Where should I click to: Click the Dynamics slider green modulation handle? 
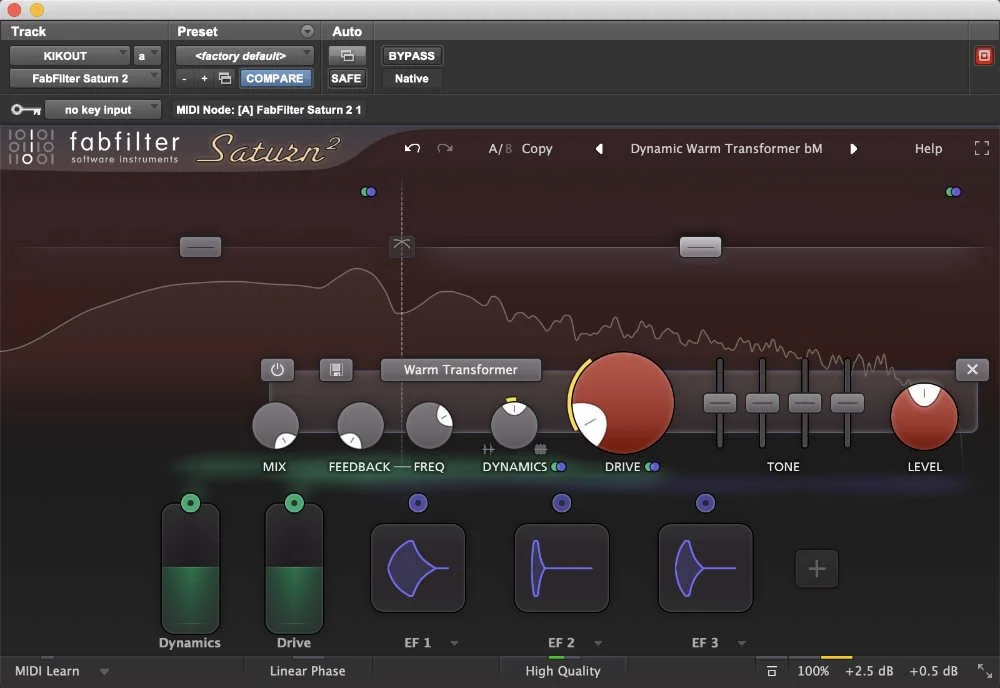[x=191, y=503]
